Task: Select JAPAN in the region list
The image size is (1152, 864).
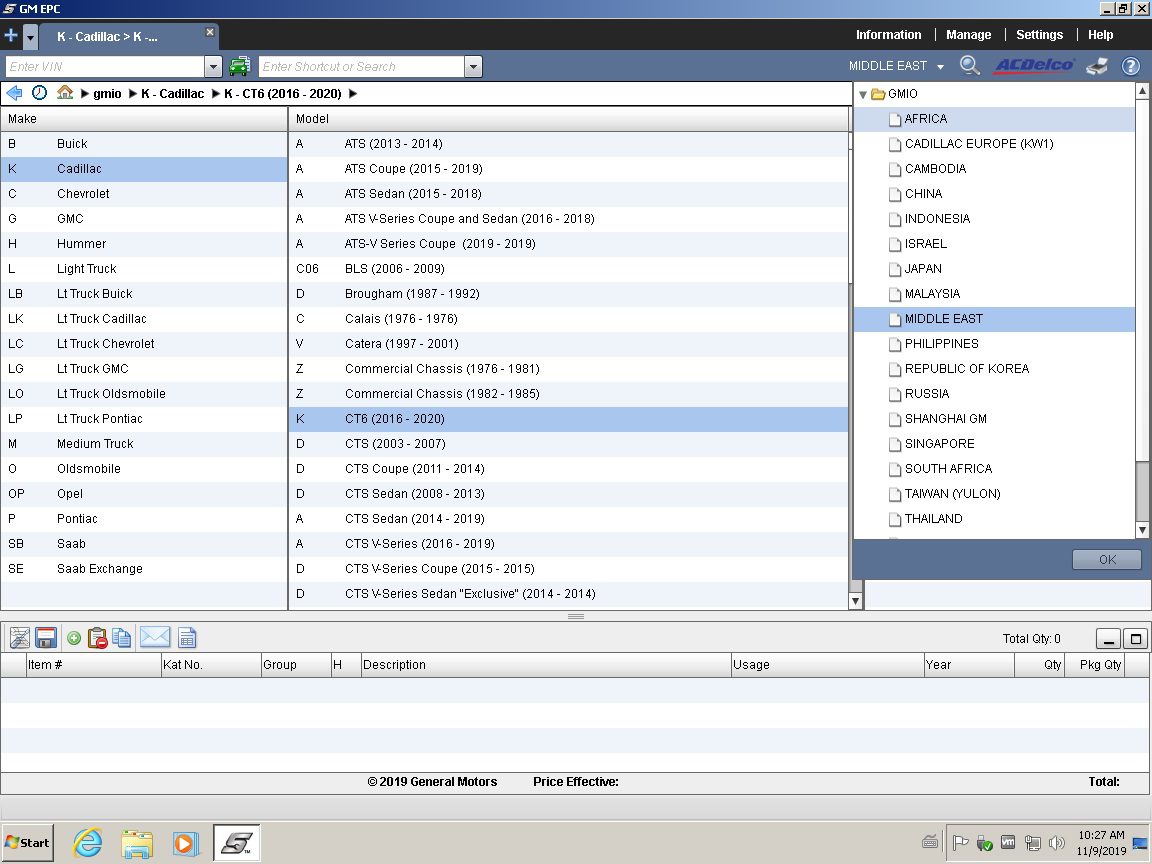Action: click(923, 269)
